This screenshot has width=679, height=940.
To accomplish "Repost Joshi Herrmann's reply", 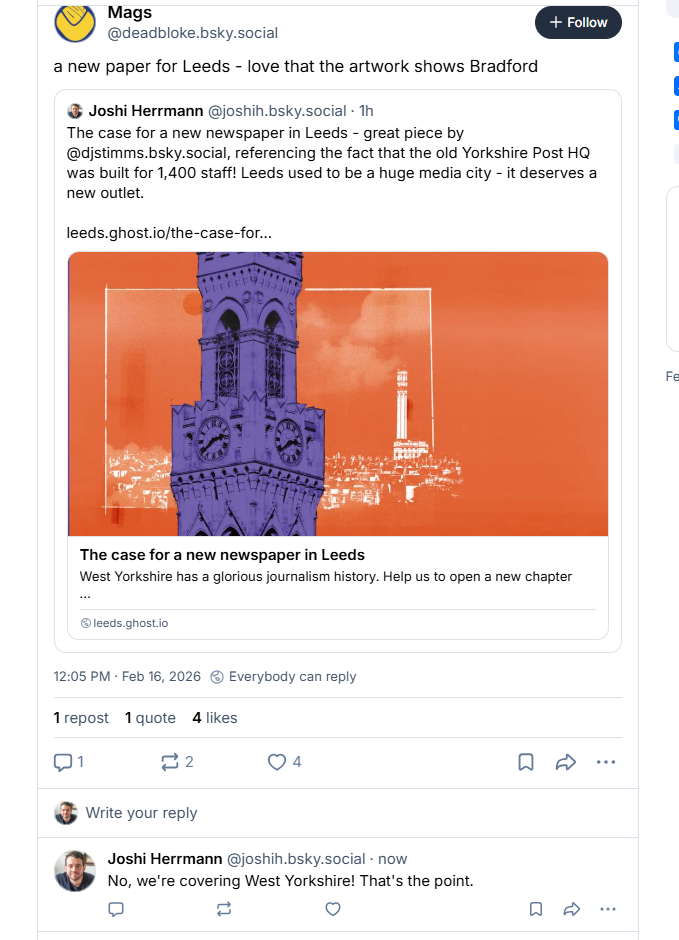I will point(224,909).
